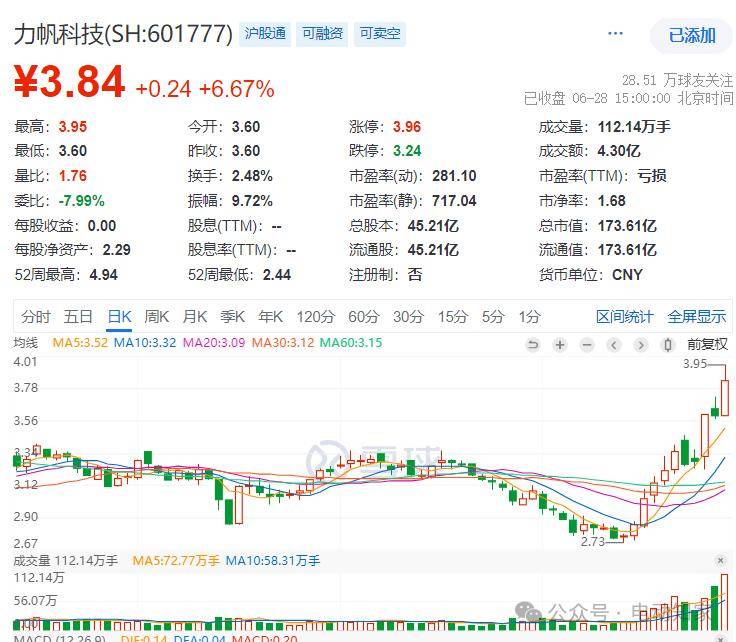The width and height of the screenshot is (736, 642).
Task: Click the 涨停 value 3.96
Action: coord(407,127)
